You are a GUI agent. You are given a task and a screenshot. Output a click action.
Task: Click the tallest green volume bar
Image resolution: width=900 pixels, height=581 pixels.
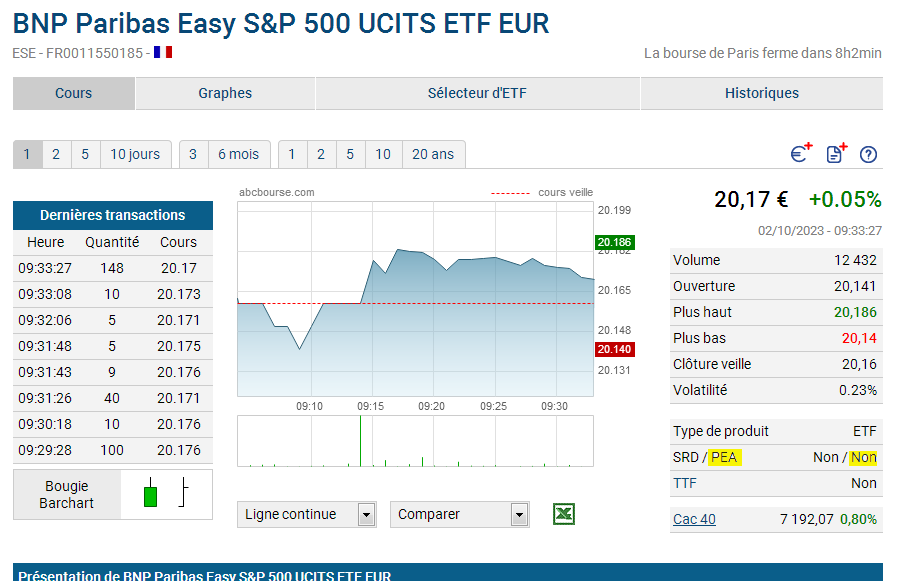[360, 441]
